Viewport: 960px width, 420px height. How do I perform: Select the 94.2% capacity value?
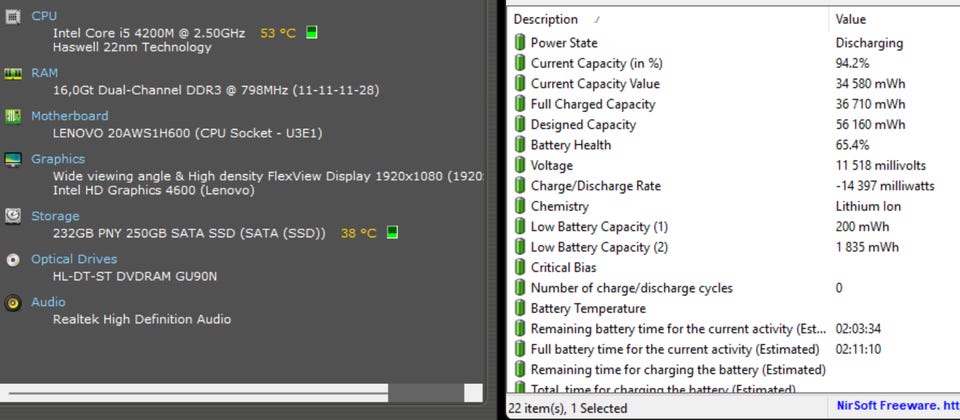852,63
